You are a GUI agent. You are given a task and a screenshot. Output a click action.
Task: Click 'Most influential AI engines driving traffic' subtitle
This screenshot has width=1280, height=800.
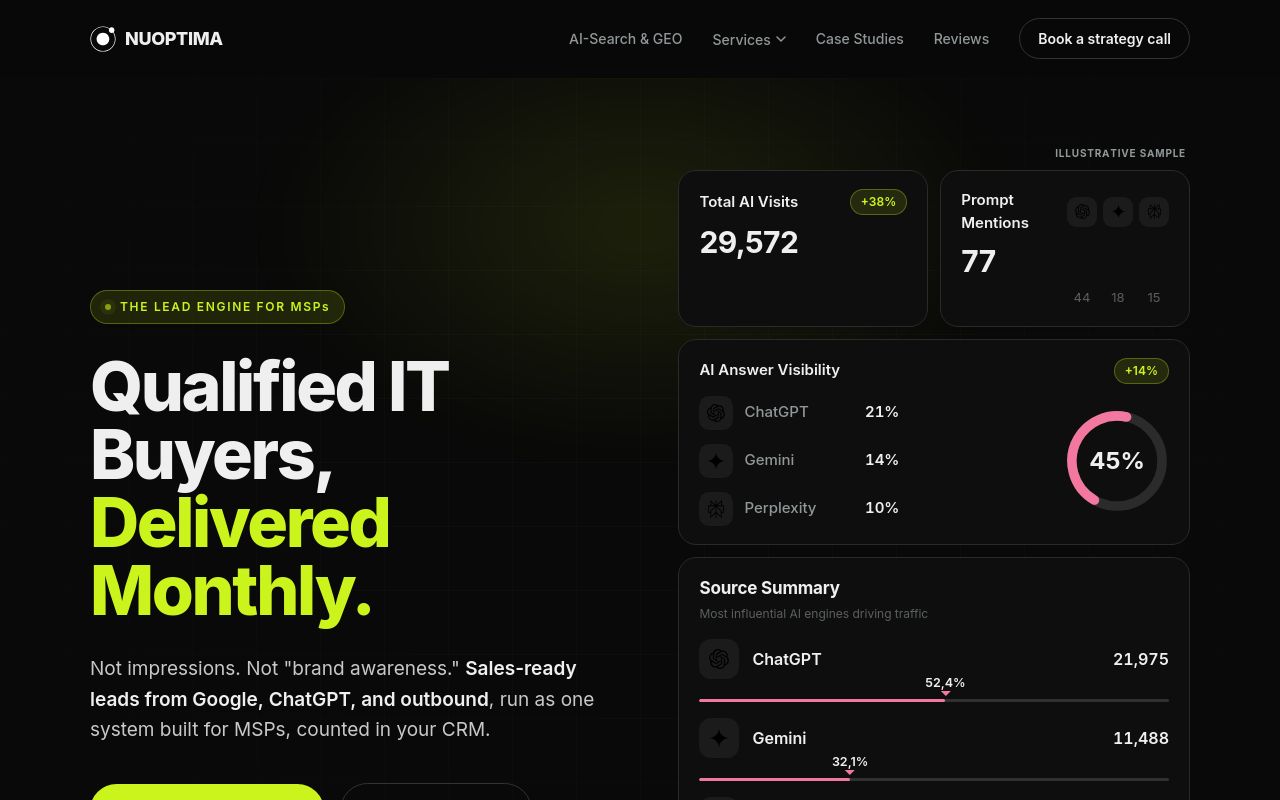pos(813,614)
